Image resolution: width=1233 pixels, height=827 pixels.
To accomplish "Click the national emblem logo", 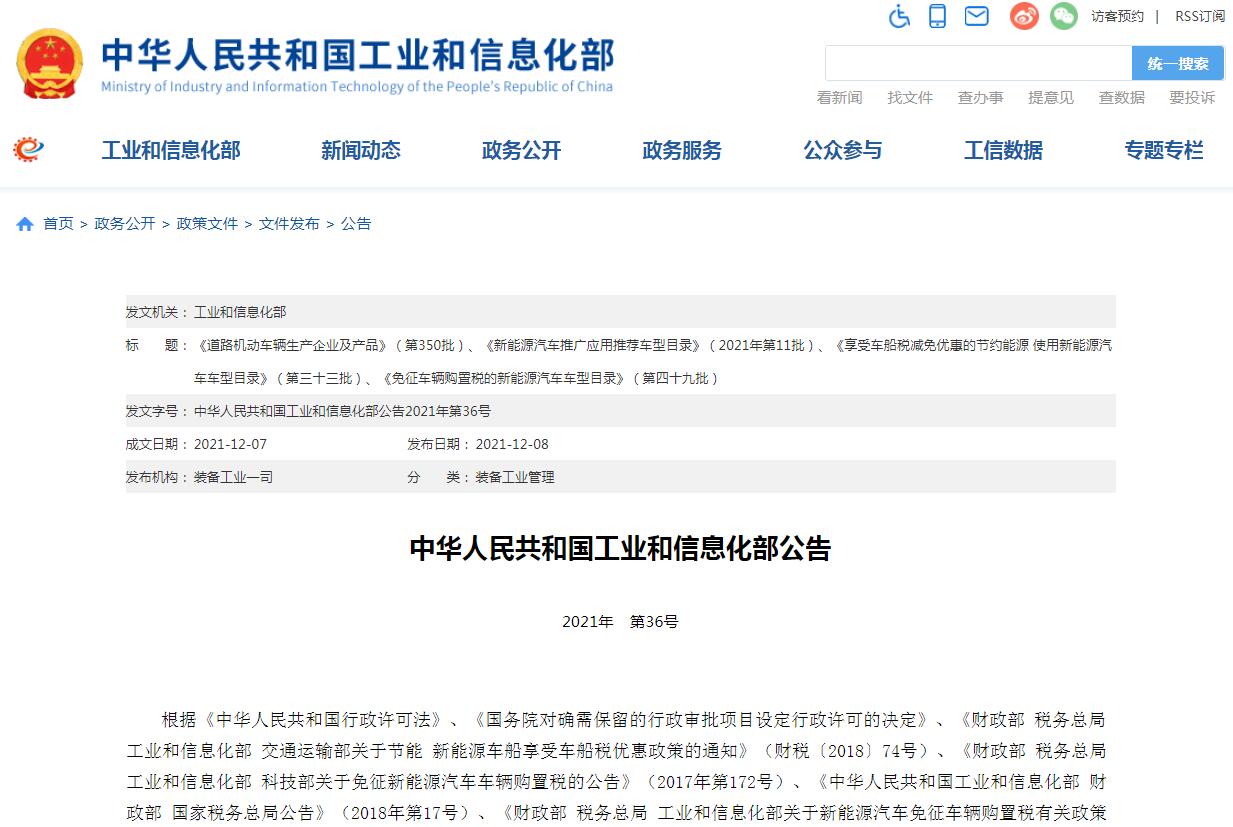I will [49, 63].
